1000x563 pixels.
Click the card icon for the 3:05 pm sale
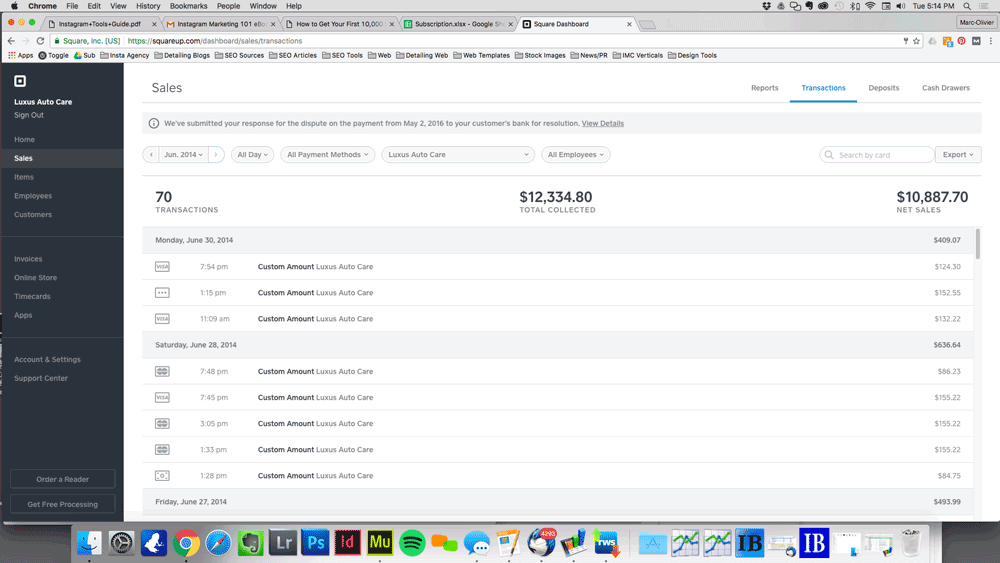tap(162, 423)
